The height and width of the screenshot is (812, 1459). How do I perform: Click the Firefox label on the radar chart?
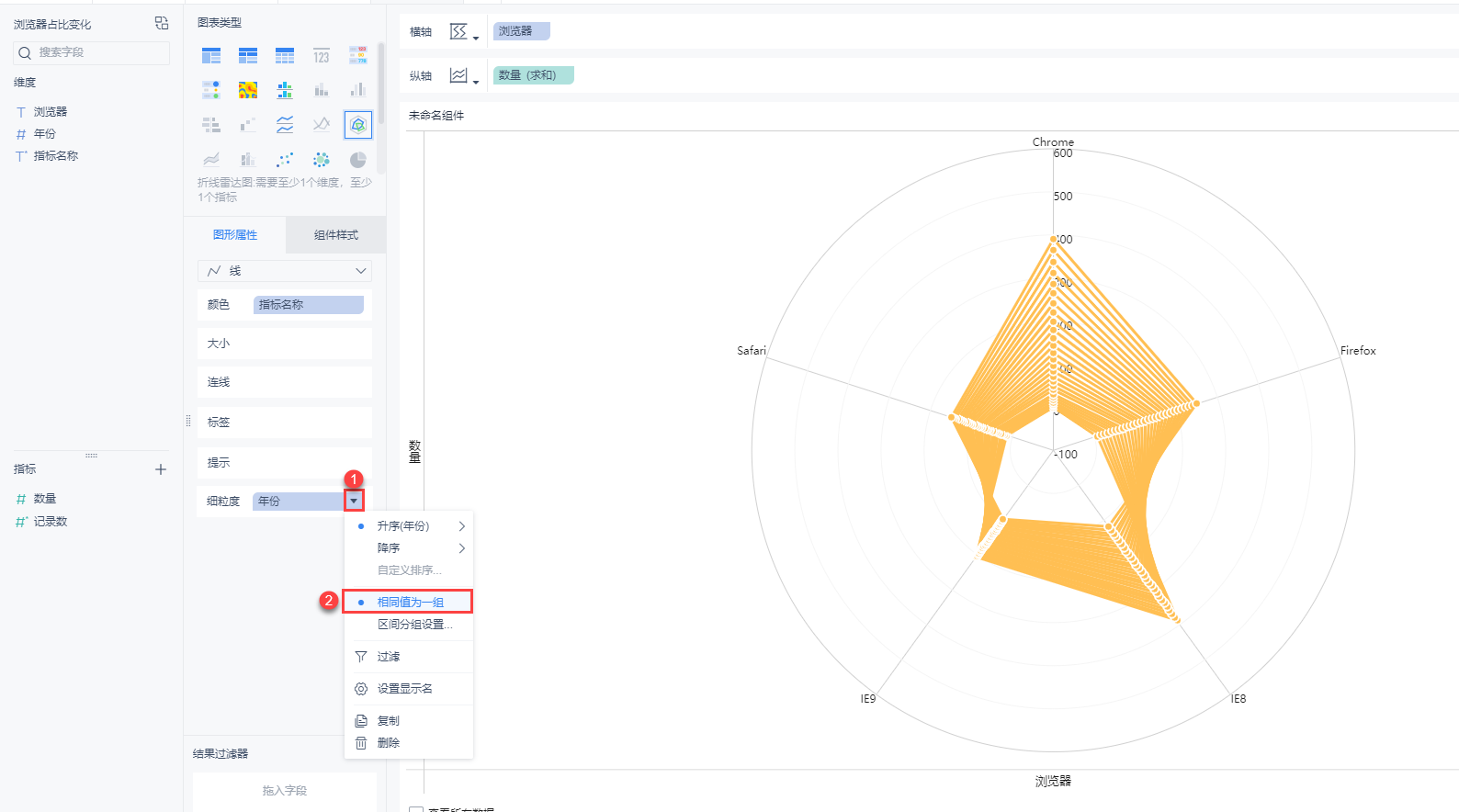coord(1358,351)
